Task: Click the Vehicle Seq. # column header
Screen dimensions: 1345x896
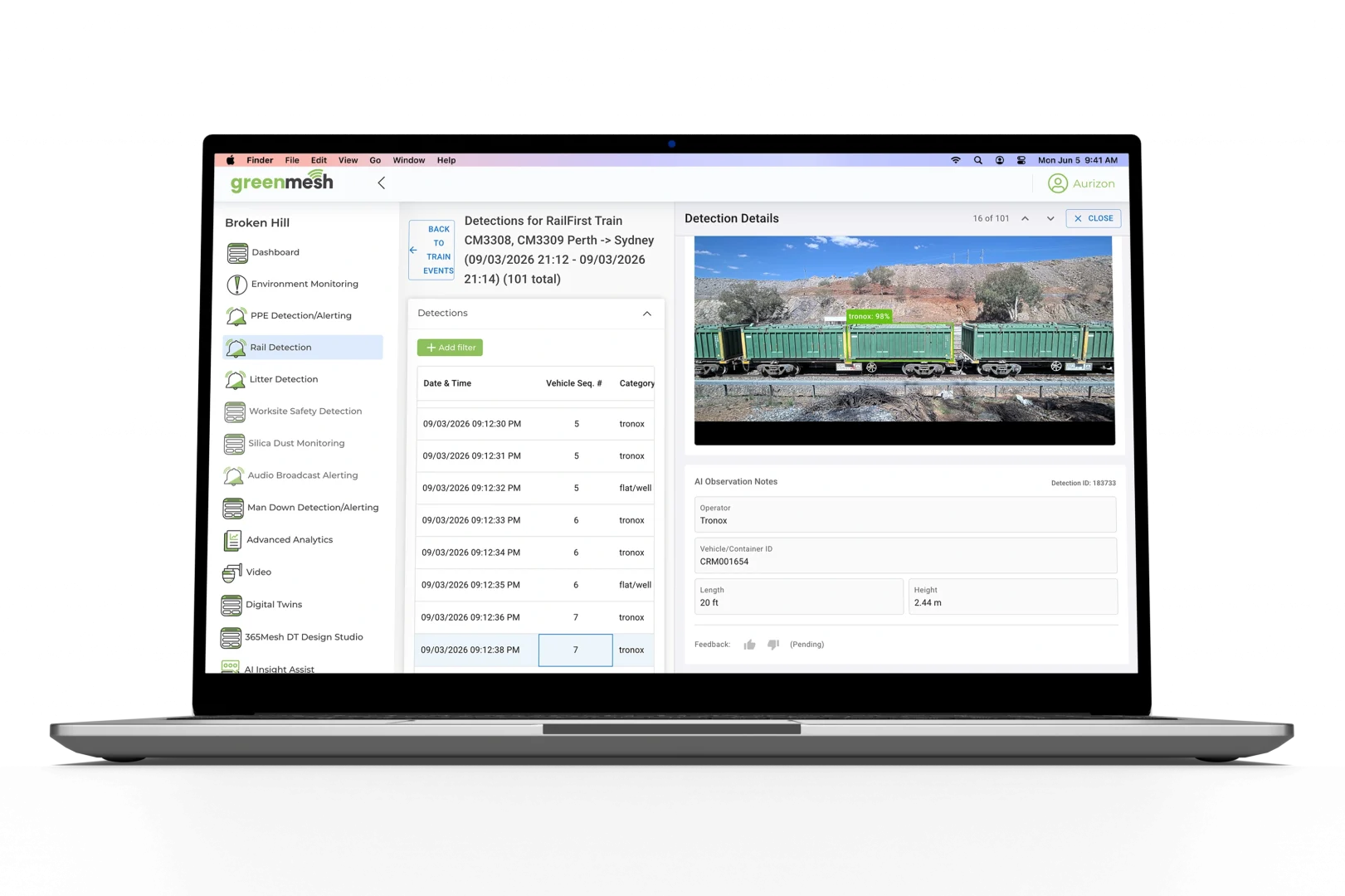Action: tap(574, 383)
